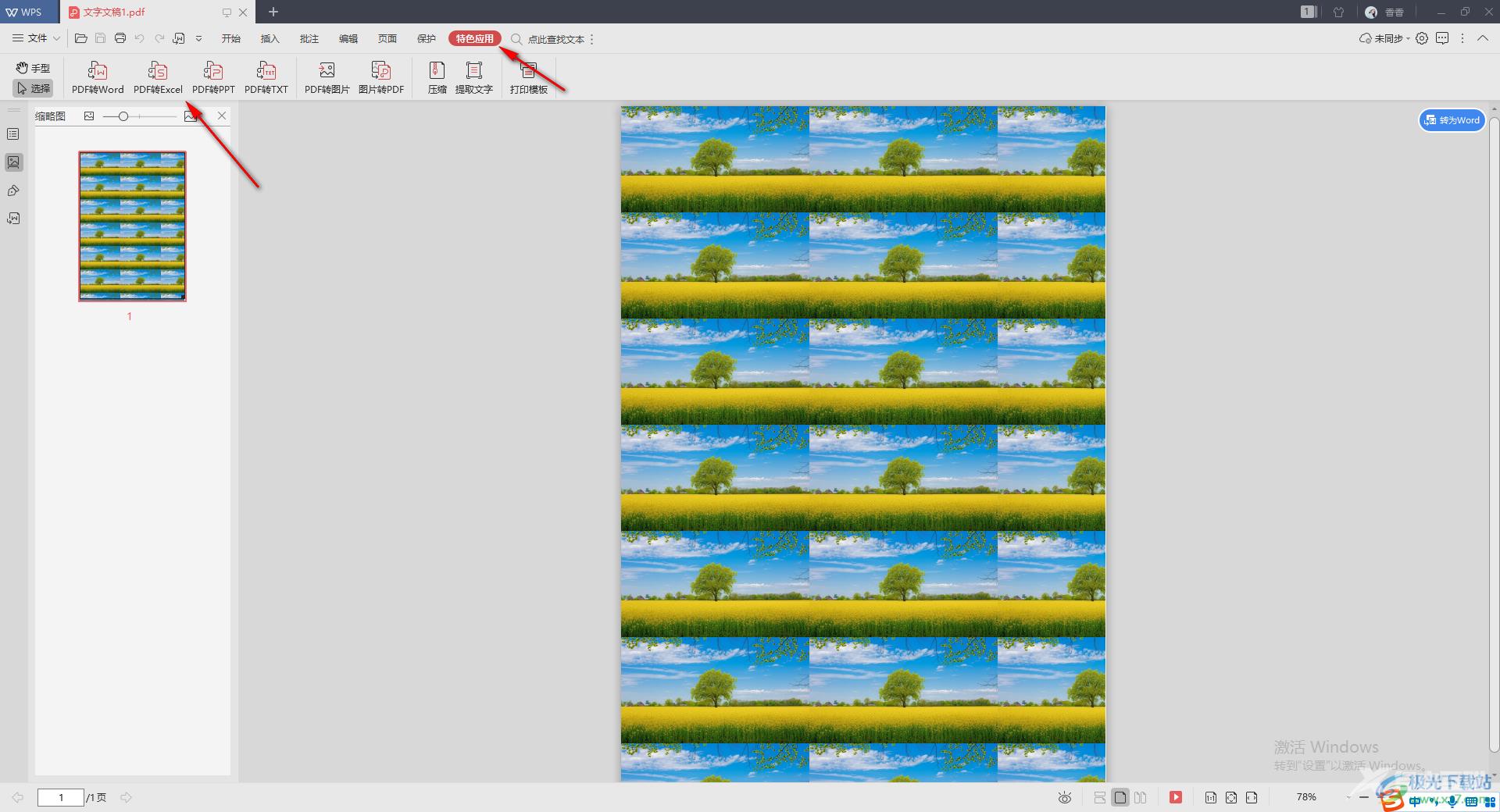This screenshot has width=1500, height=812.
Task: Open the feedback chat bubble icon
Action: tap(1442, 38)
